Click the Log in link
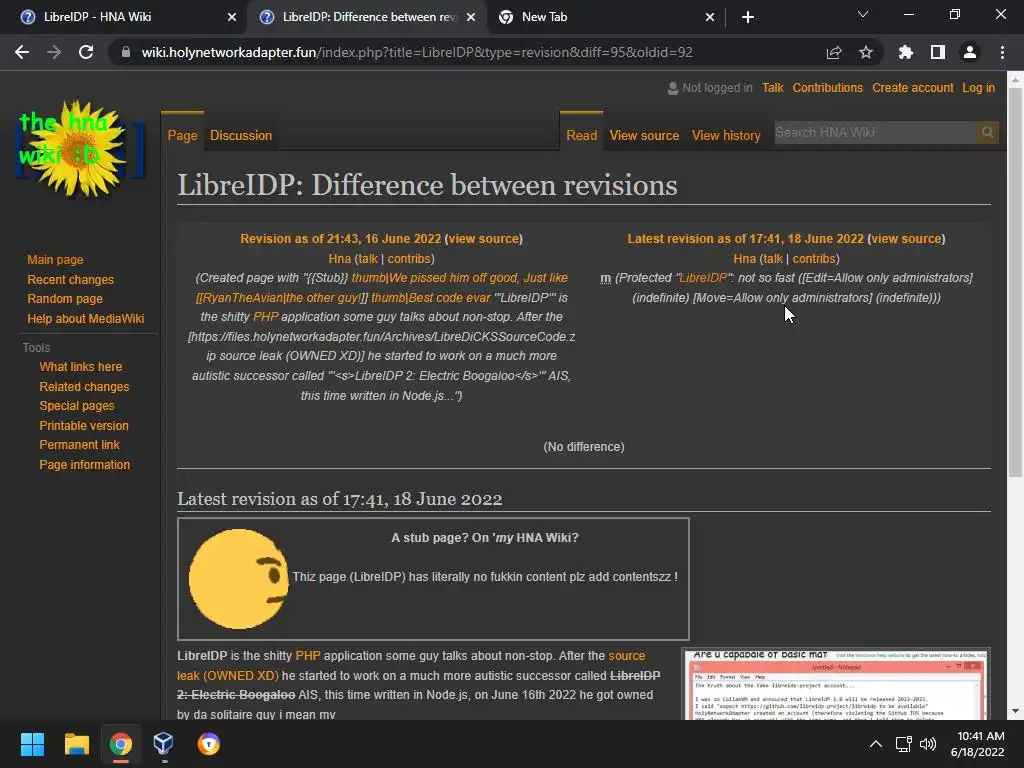The image size is (1024, 768). click(978, 88)
